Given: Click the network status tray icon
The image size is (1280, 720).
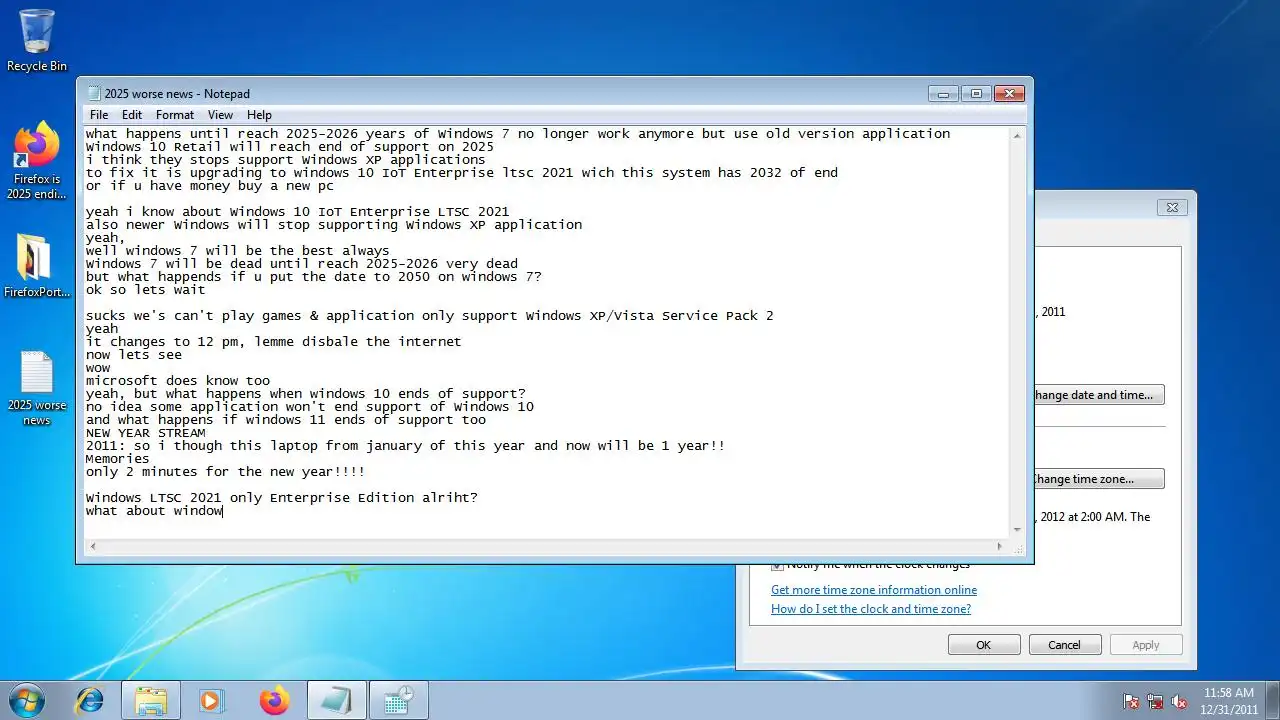Looking at the screenshot, I should coord(1156,701).
